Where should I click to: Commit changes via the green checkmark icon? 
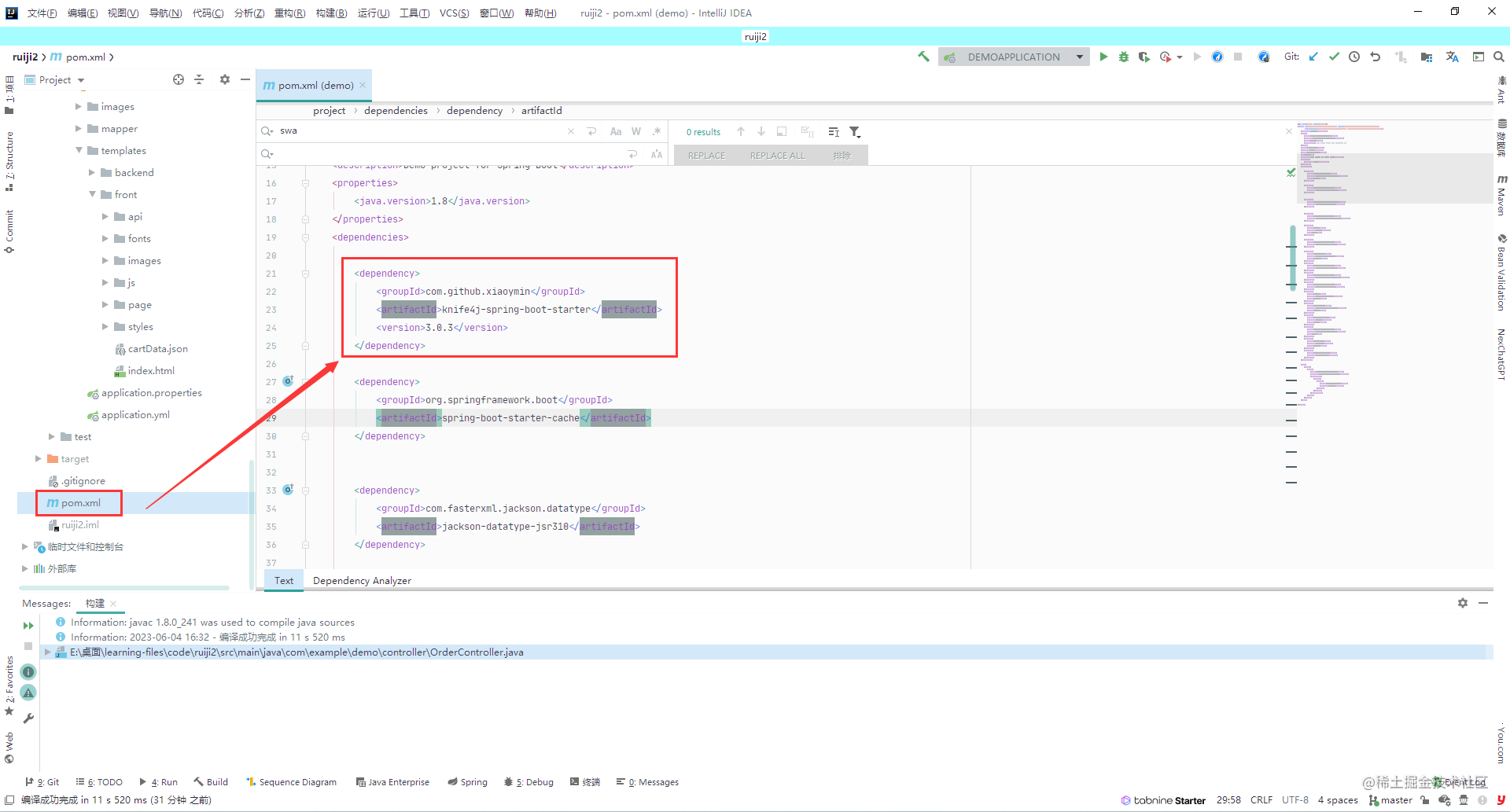pyautogui.click(x=1334, y=57)
